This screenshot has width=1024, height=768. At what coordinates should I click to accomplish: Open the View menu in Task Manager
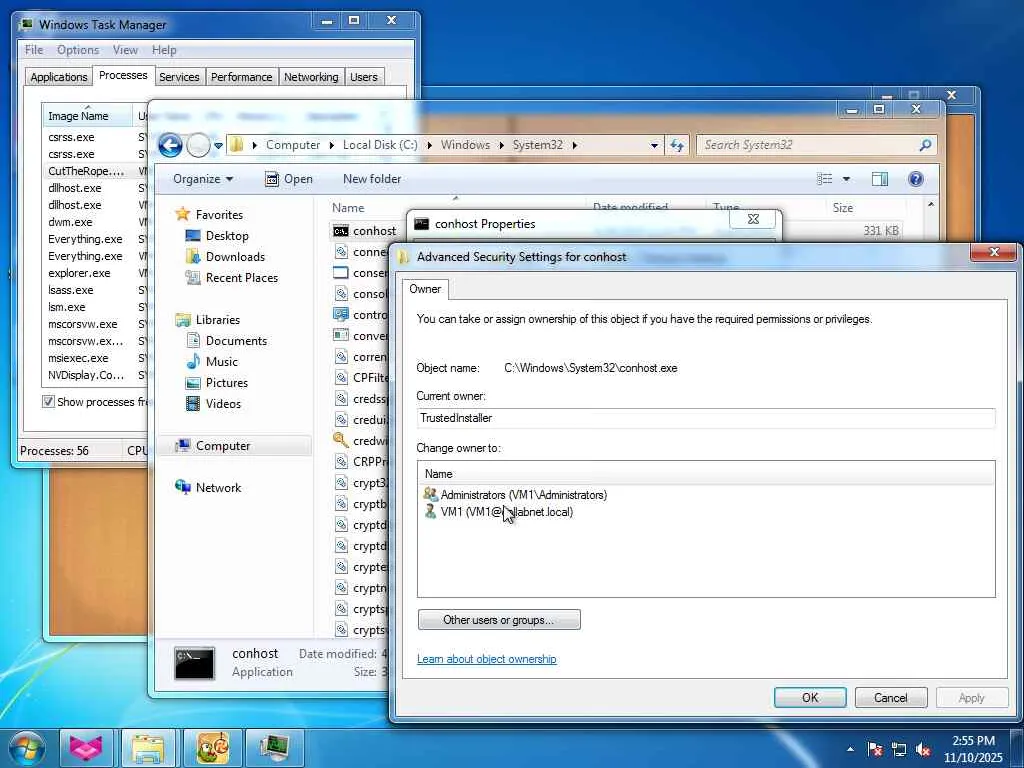(x=125, y=50)
